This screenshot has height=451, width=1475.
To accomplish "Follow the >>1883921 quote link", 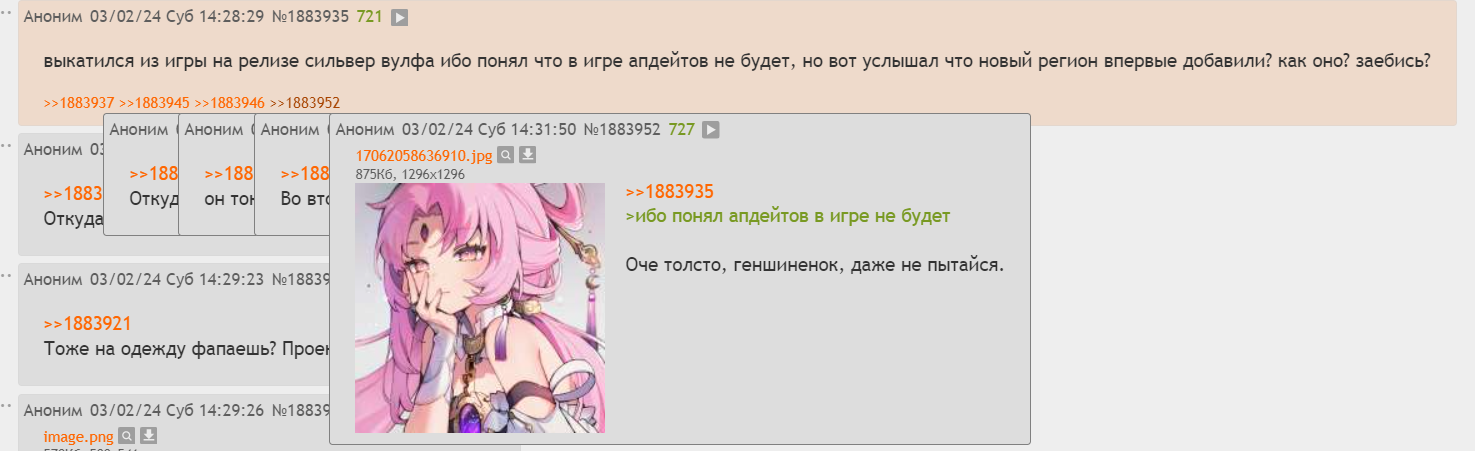I will 88,324.
